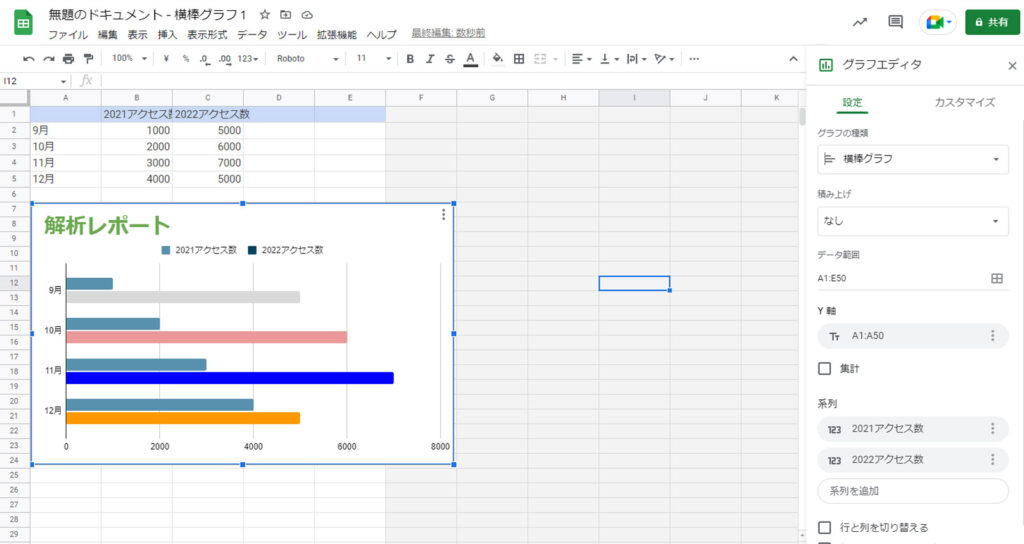Open the Roboto font dropdown
Screen dimensions: 1024x544
[307, 59]
